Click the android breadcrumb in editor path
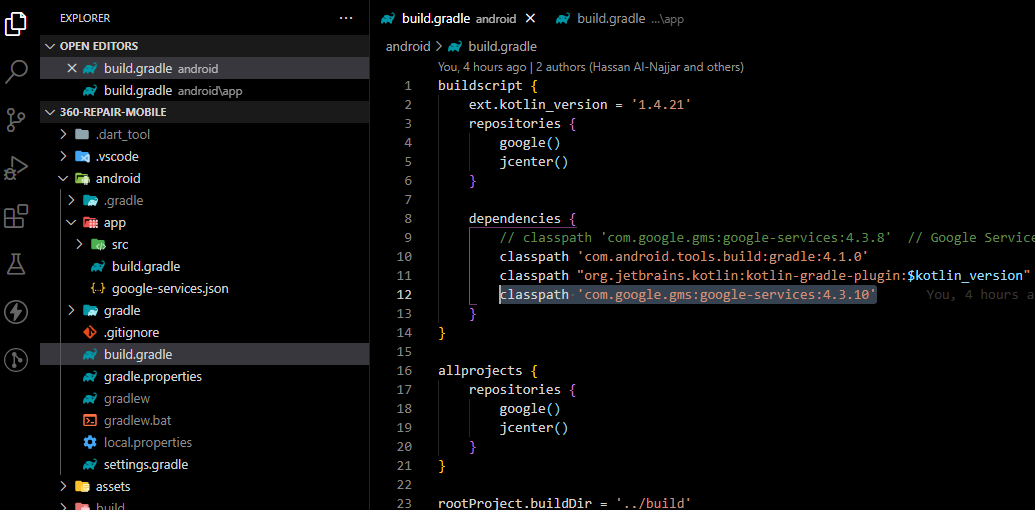Image resolution: width=1035 pixels, height=510 pixels. (x=407, y=46)
